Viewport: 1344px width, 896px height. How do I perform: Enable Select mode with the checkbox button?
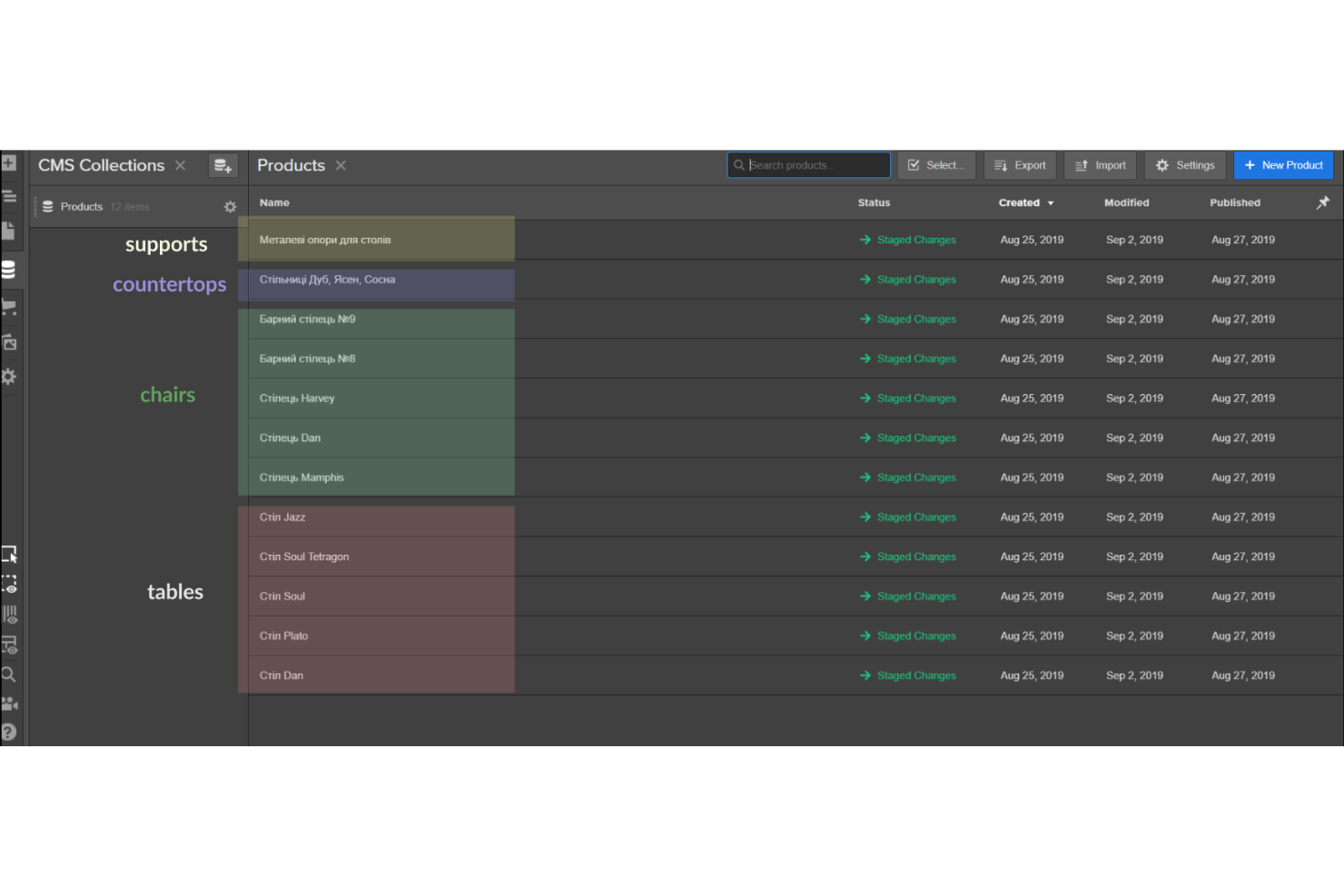click(936, 164)
